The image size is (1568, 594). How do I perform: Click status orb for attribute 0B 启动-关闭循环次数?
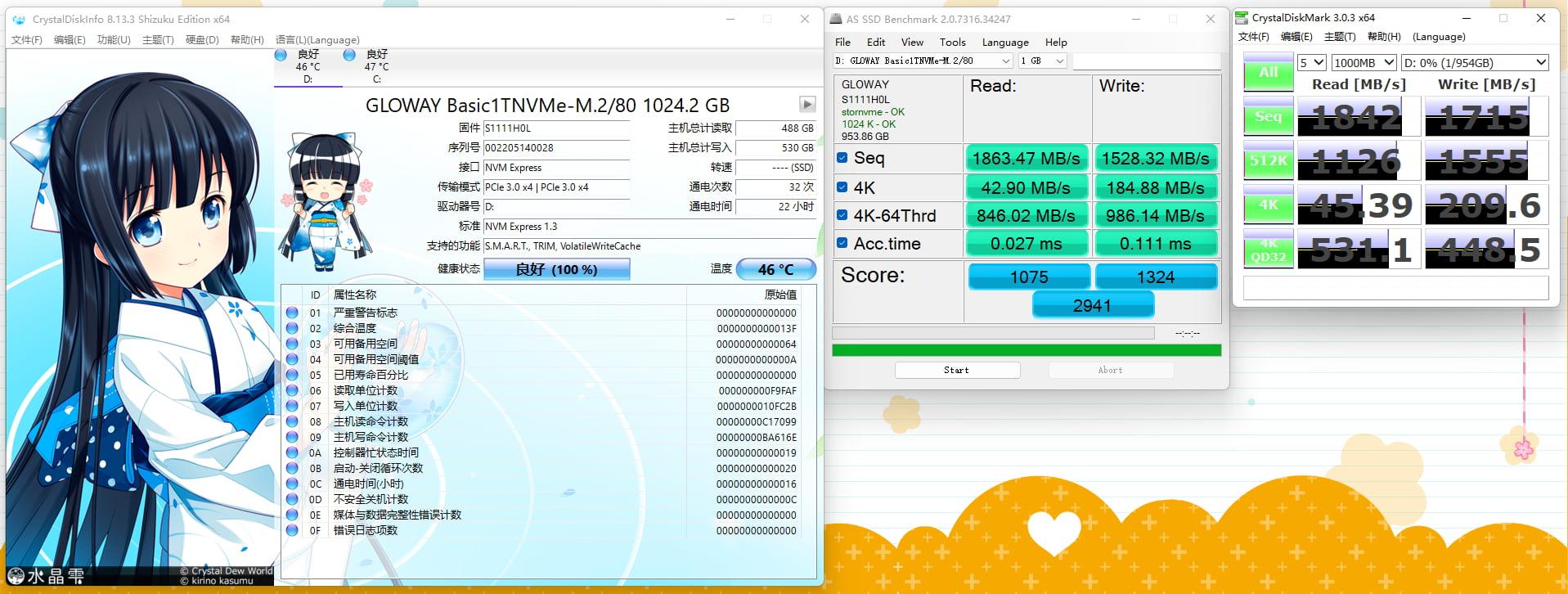292,468
